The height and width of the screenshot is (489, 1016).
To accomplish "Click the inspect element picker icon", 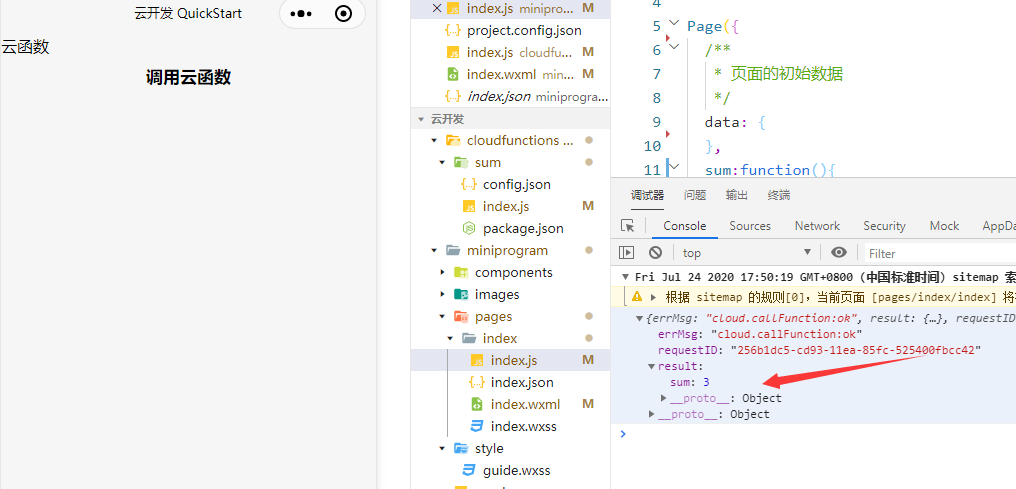I will click(627, 225).
